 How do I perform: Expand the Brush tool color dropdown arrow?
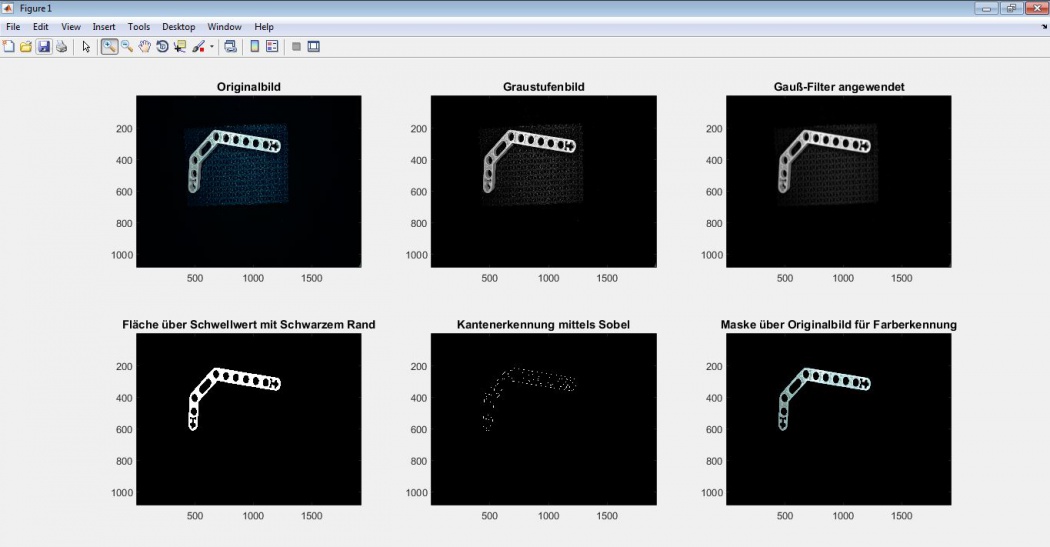(x=212, y=47)
